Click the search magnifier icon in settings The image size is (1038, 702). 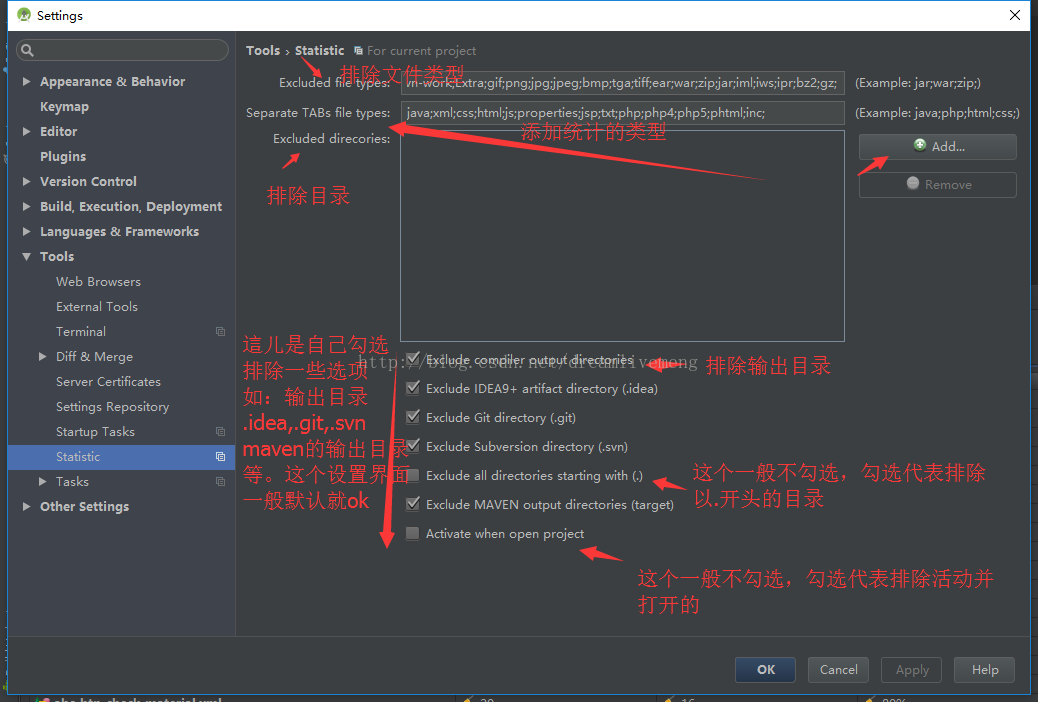coord(27,50)
